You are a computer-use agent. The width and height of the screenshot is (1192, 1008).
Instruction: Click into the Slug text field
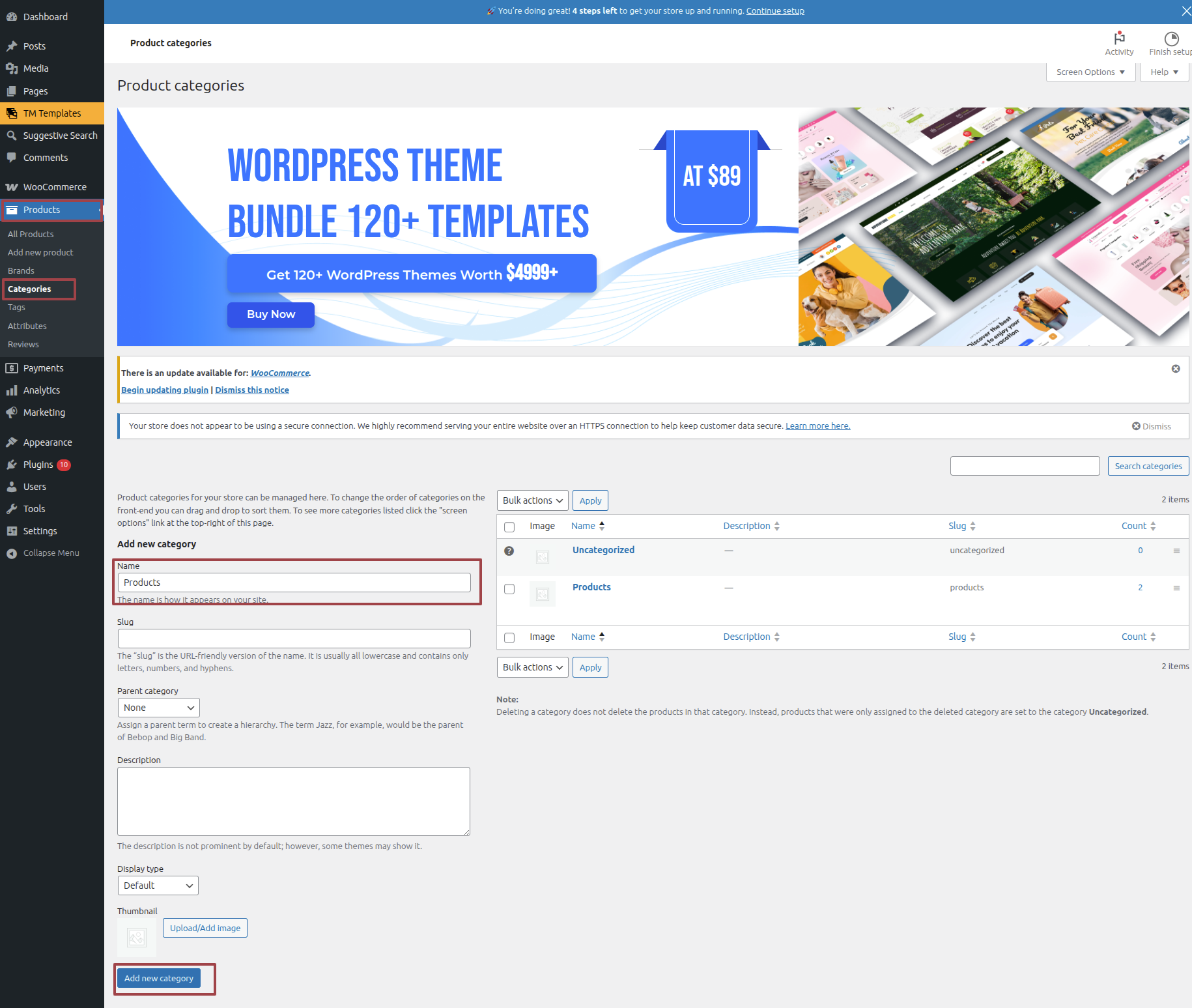point(294,639)
